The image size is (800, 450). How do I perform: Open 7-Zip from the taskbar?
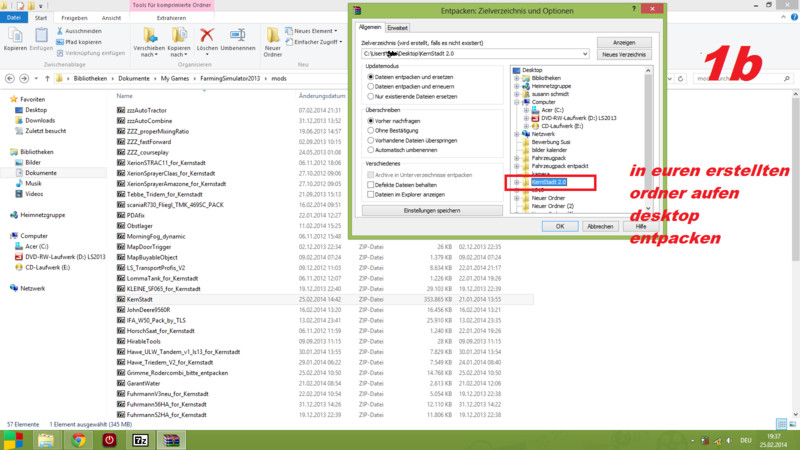[x=141, y=439]
